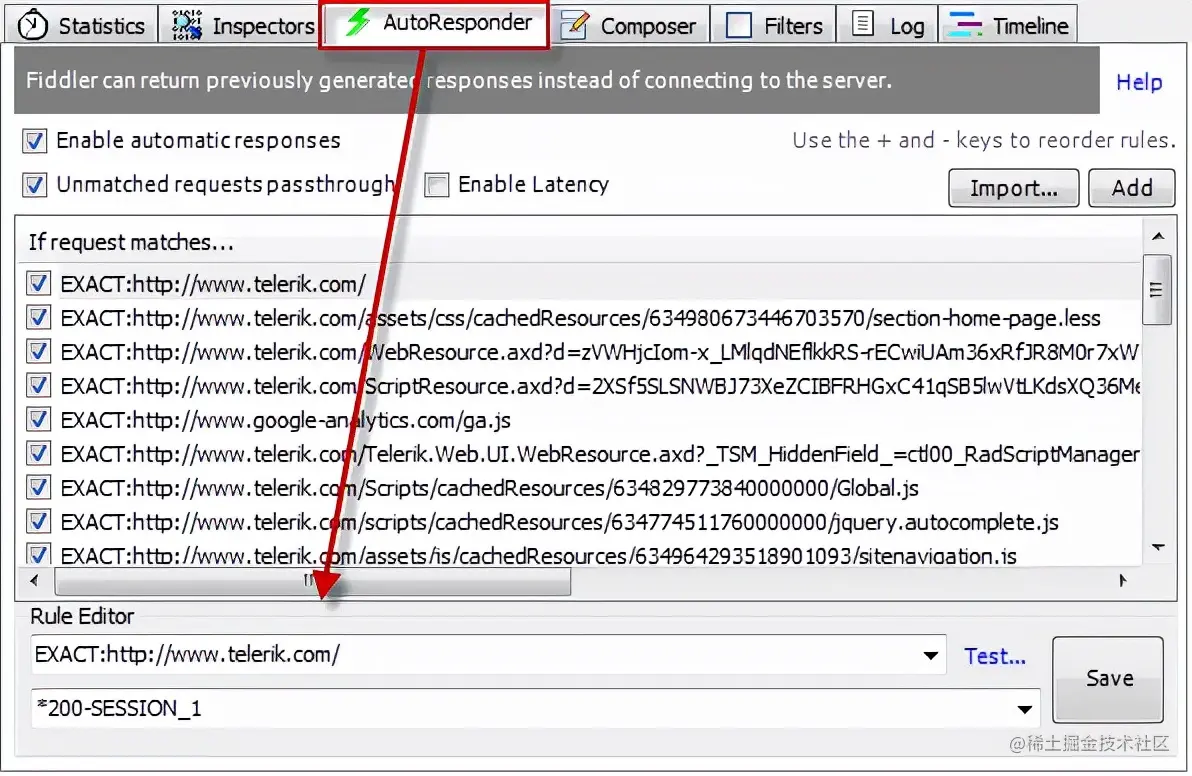Uncheck the jquery.autocomplete.js rule checkbox
Viewport: 1192px width, 776px height.
[x=39, y=521]
